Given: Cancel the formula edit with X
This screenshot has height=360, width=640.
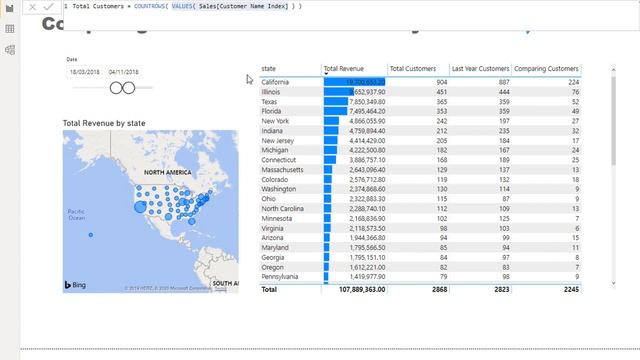Looking at the screenshot, I should [x=33, y=7].
